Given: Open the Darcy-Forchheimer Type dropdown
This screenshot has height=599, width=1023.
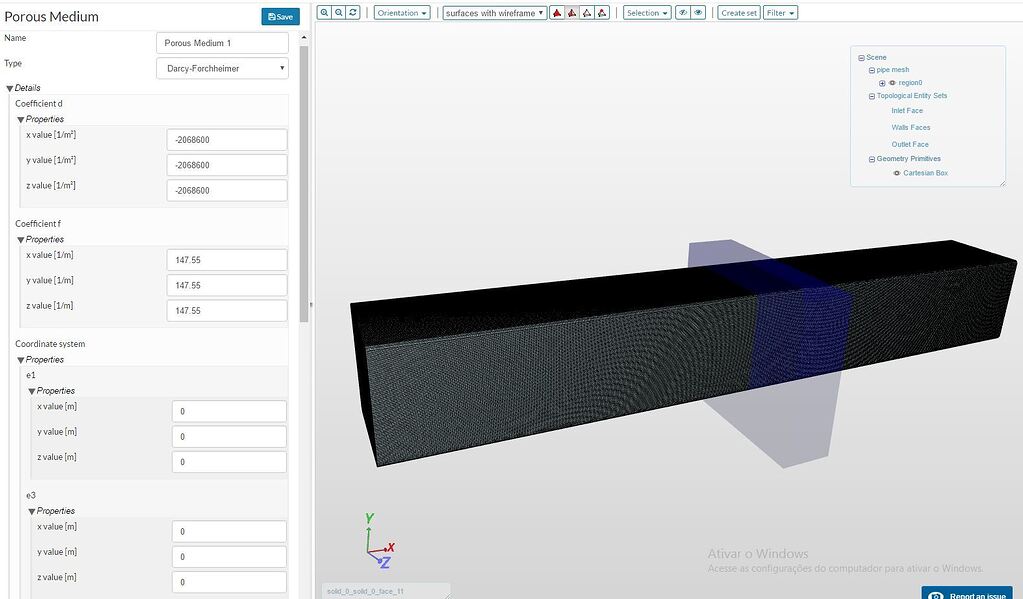Looking at the screenshot, I should click(x=220, y=67).
